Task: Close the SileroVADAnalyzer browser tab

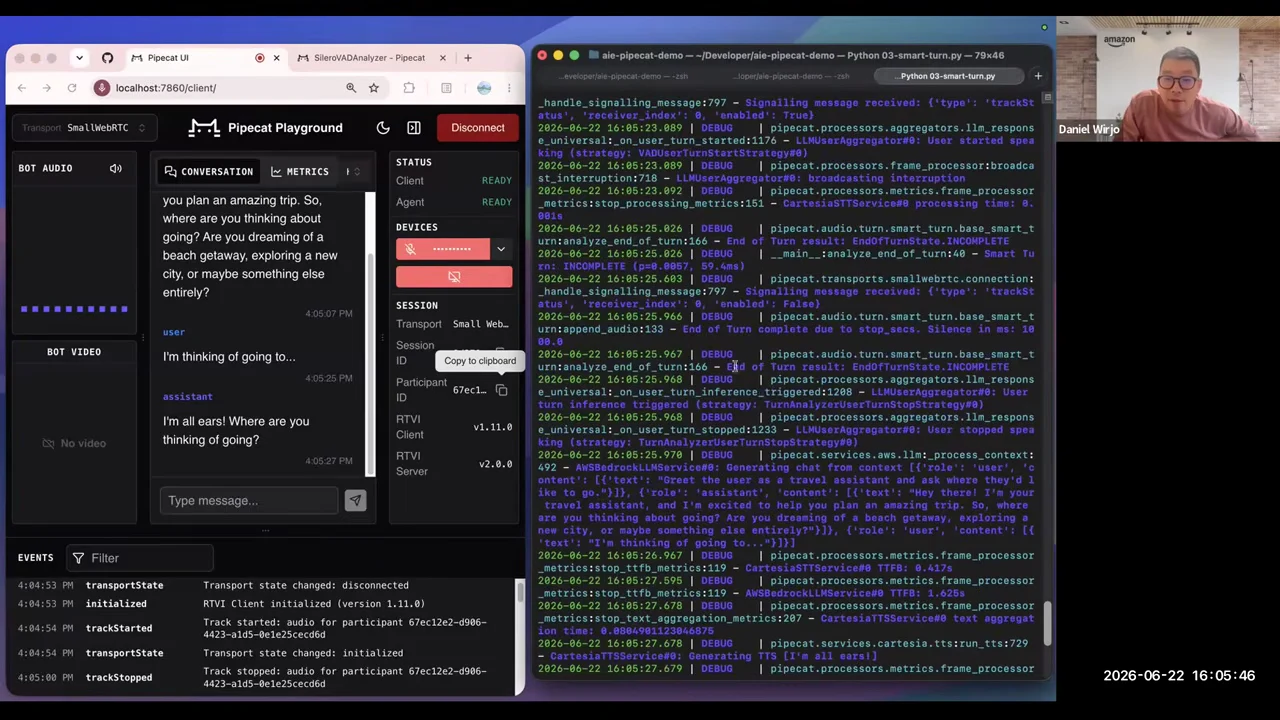Action: 443,58
